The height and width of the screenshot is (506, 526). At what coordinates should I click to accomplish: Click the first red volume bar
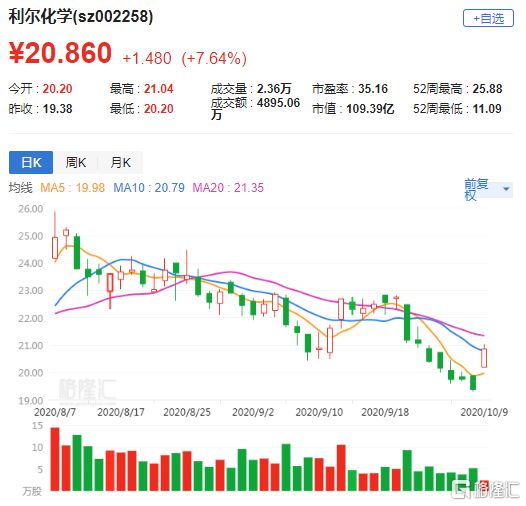point(55,459)
